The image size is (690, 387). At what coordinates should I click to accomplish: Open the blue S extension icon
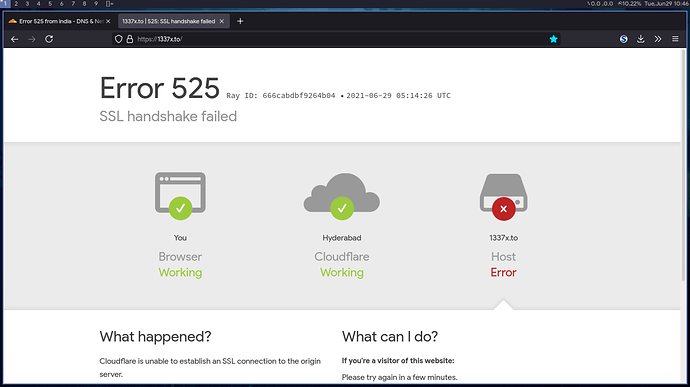tap(624, 39)
